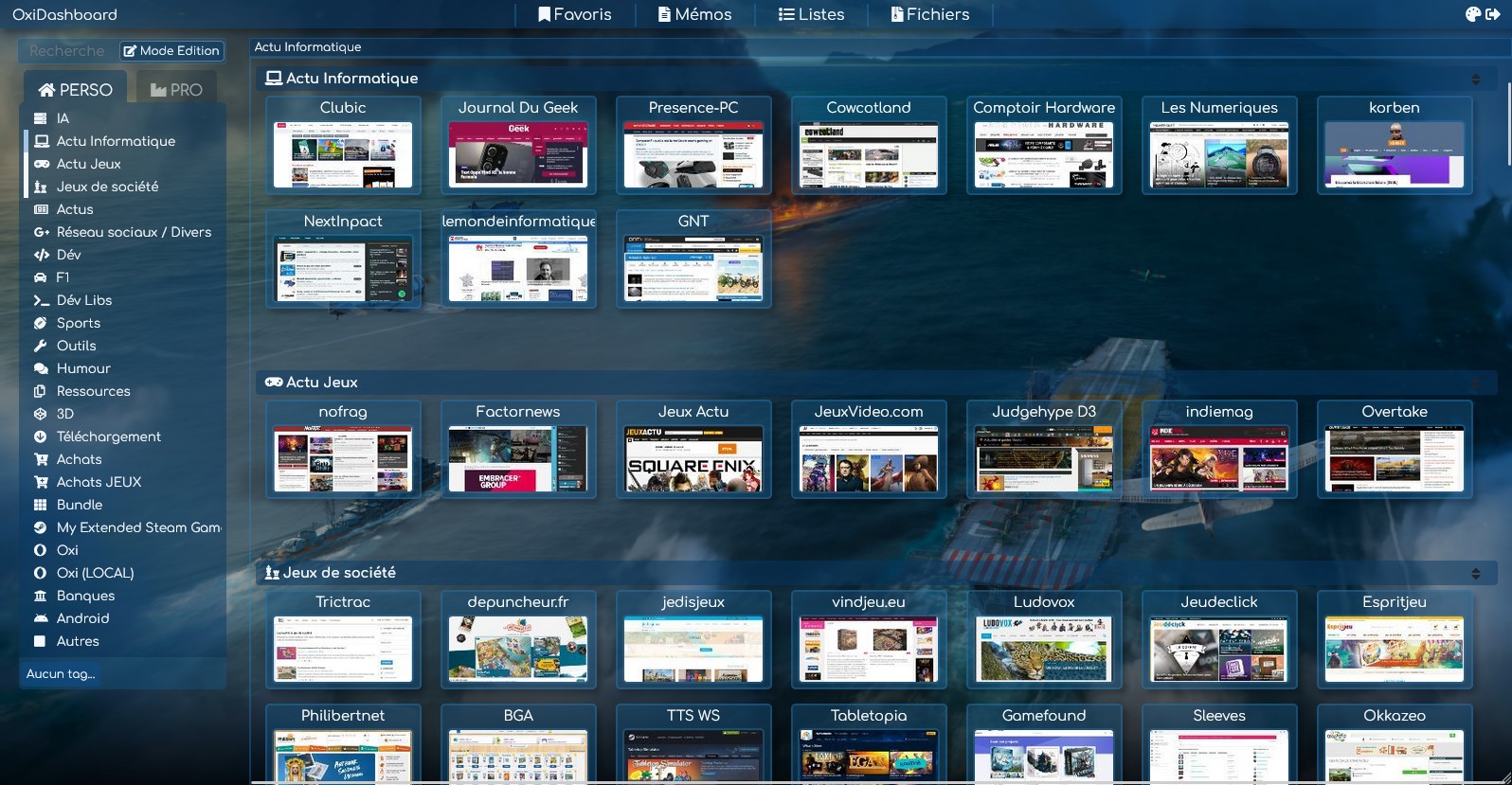This screenshot has width=1512, height=785.
Task: Click the OxiDashboard title link
Action: [x=64, y=14]
